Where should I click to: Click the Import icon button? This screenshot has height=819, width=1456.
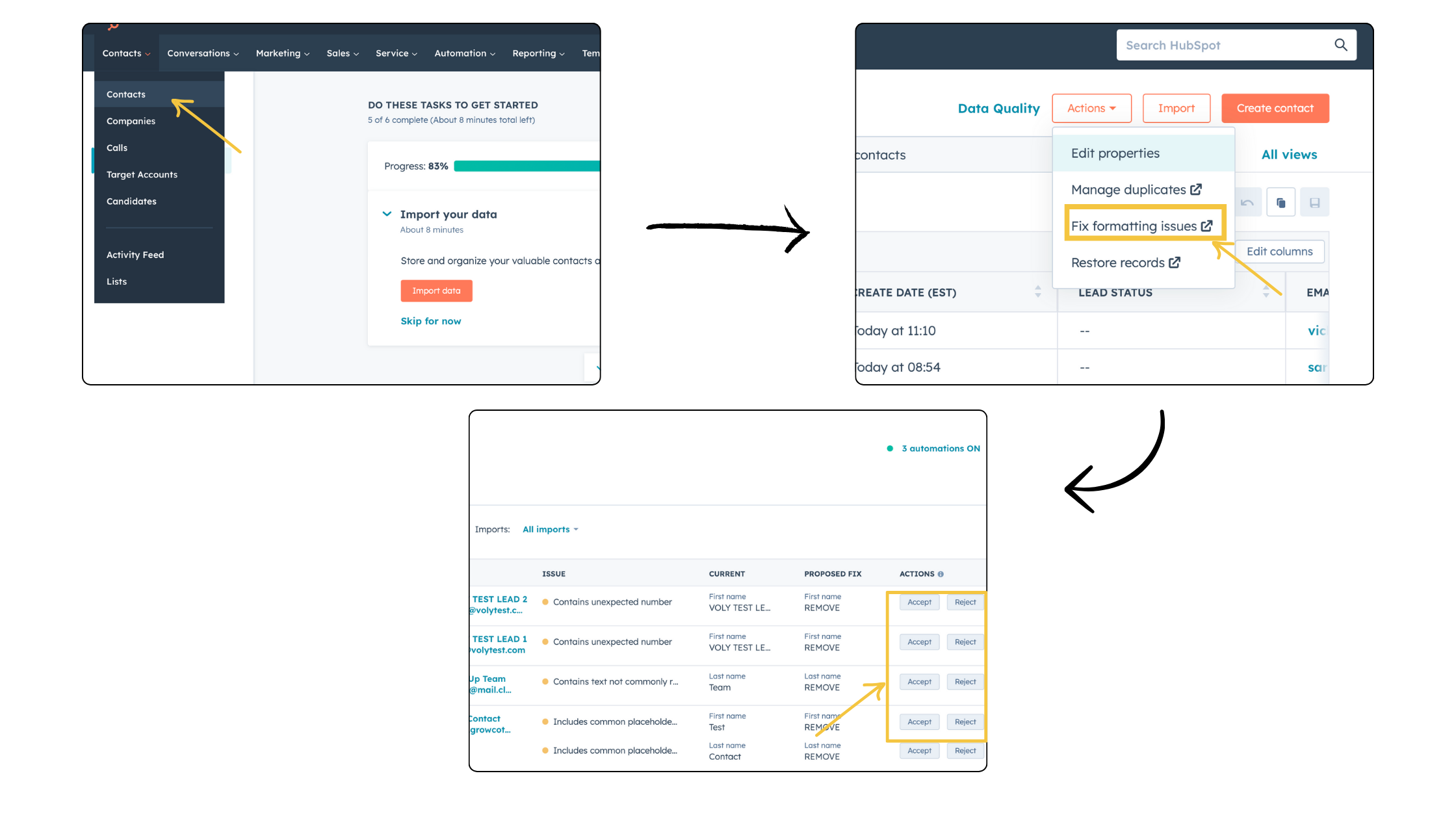(1175, 108)
